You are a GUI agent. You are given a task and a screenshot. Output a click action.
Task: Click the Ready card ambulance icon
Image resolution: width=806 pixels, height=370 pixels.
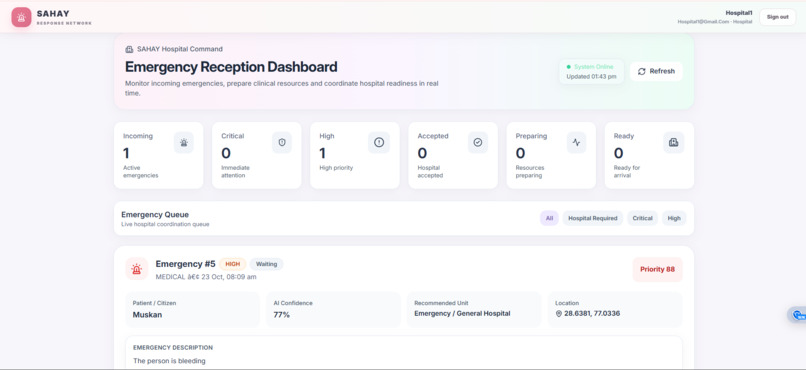click(x=673, y=143)
